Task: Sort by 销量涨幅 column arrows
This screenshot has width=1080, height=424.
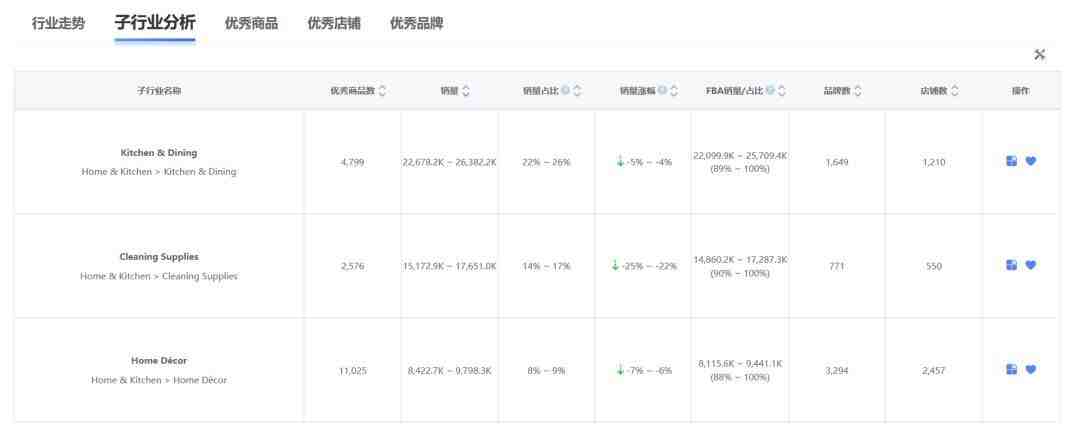Action: (x=674, y=91)
